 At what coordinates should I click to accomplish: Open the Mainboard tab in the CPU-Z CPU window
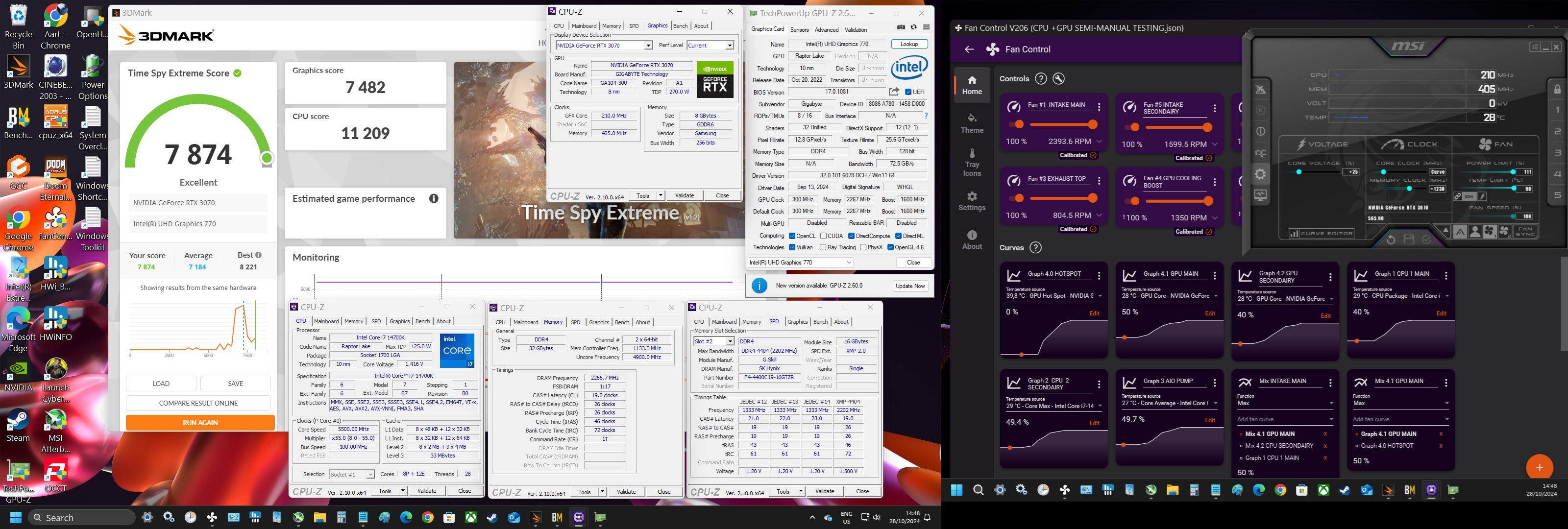tap(326, 321)
